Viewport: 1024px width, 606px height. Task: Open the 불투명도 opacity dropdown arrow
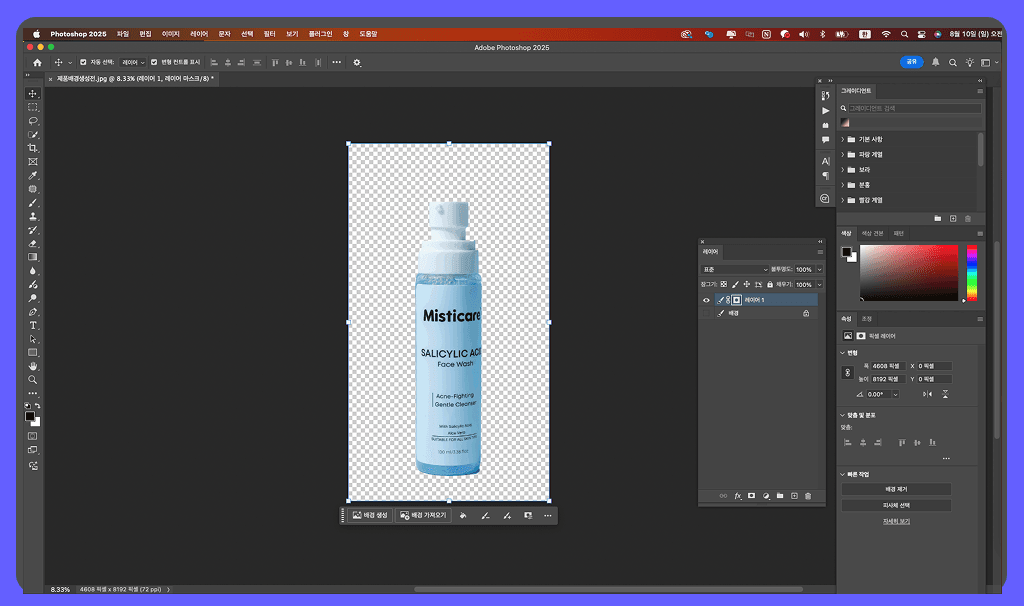pyautogui.click(x=820, y=270)
